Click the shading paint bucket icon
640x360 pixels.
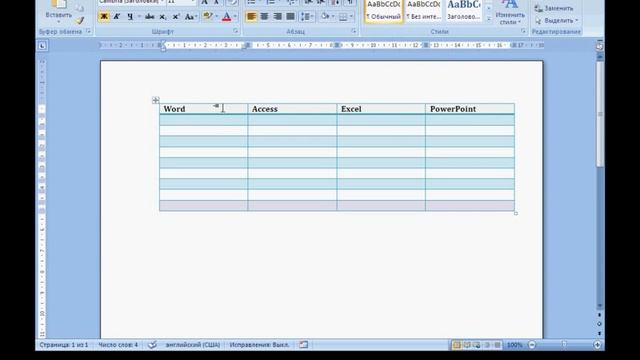coord(325,17)
